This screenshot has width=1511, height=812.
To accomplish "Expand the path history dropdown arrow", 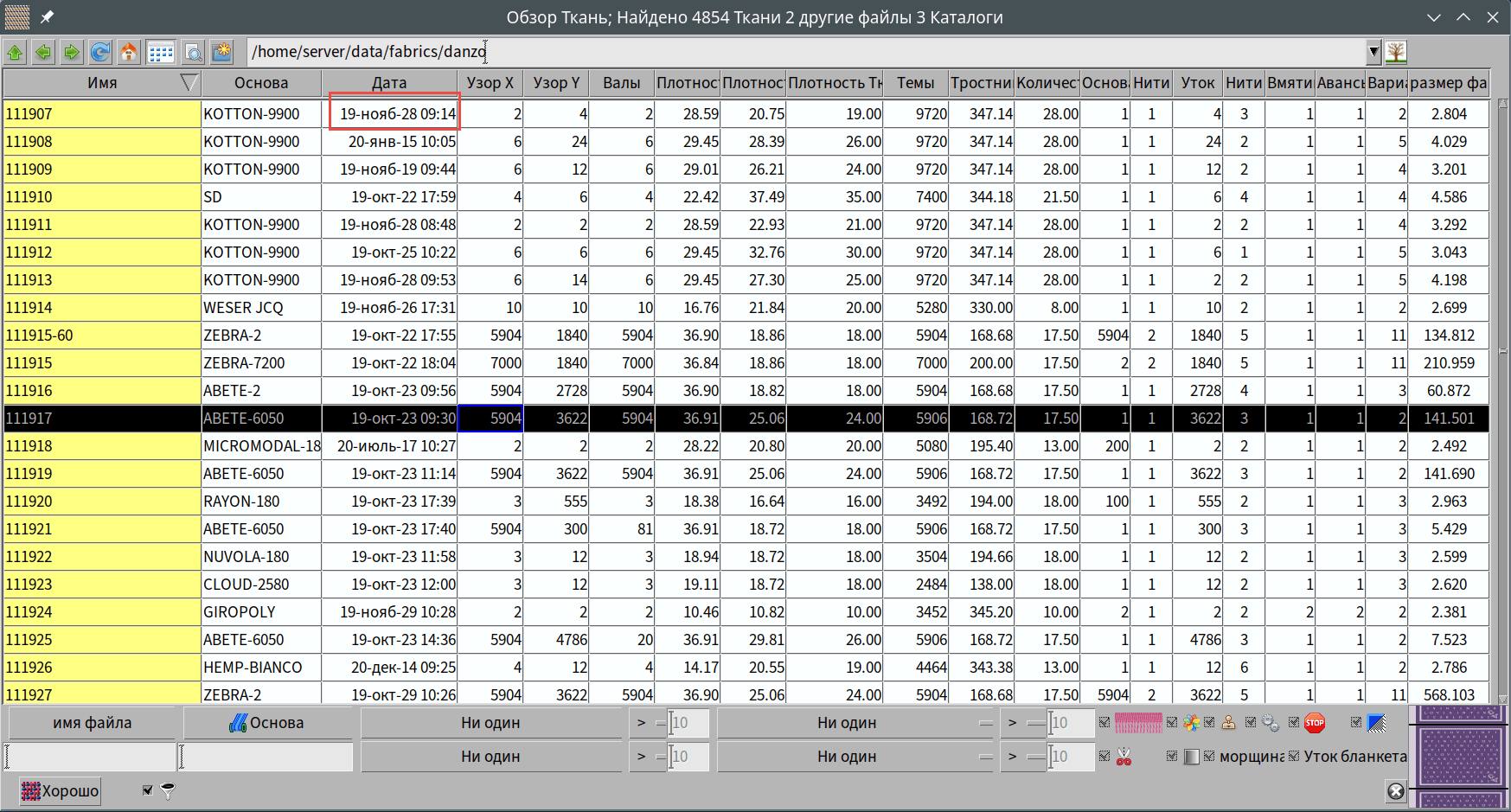I will (x=1373, y=52).
